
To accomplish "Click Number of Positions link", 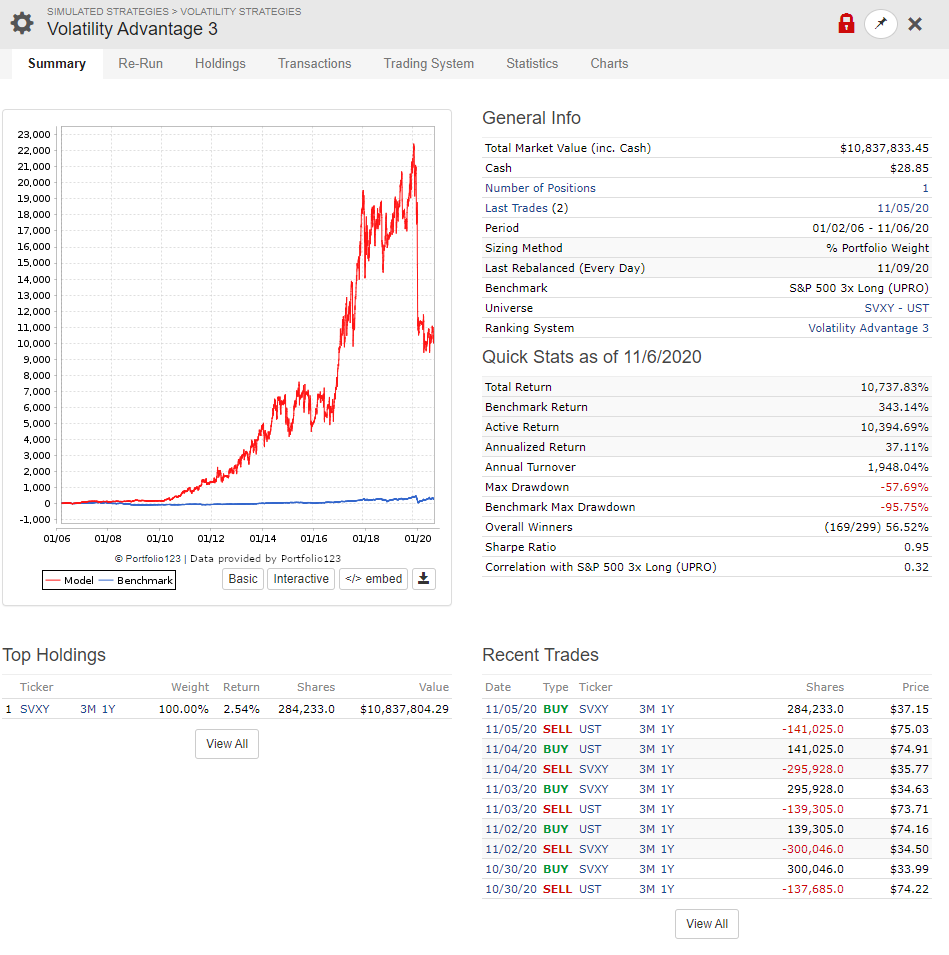I will (540, 188).
